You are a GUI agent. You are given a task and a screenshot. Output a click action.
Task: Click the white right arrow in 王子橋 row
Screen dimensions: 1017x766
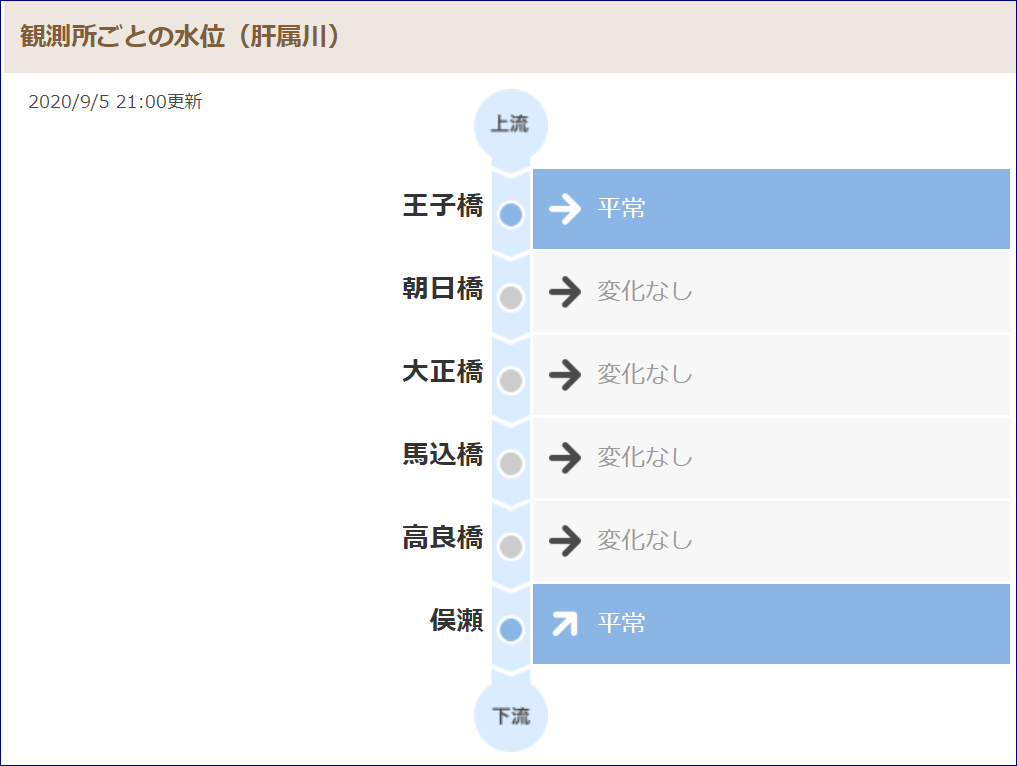(x=565, y=209)
